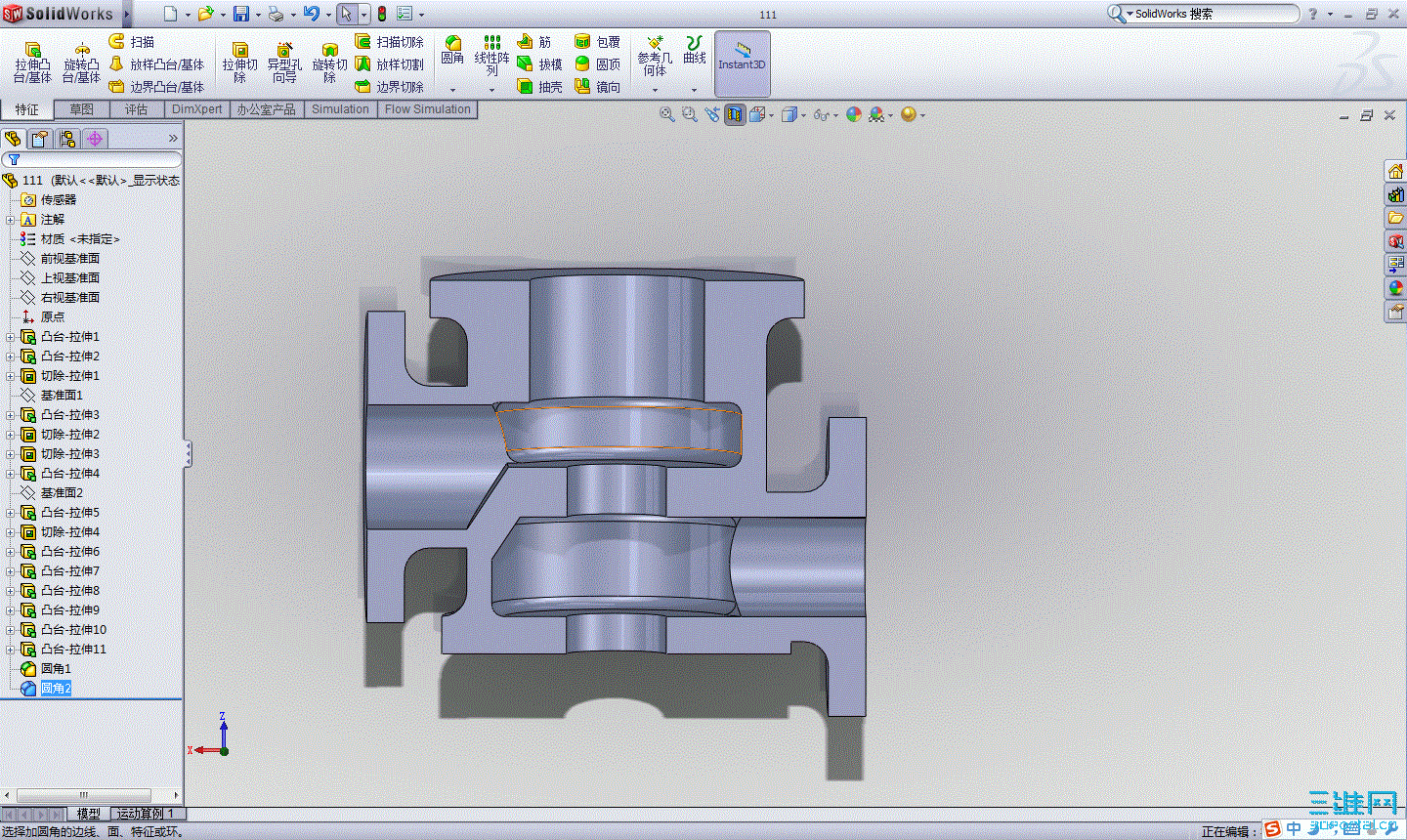Select the 圆角1 feature in tree
The width and height of the screenshot is (1407, 840).
coord(56,669)
